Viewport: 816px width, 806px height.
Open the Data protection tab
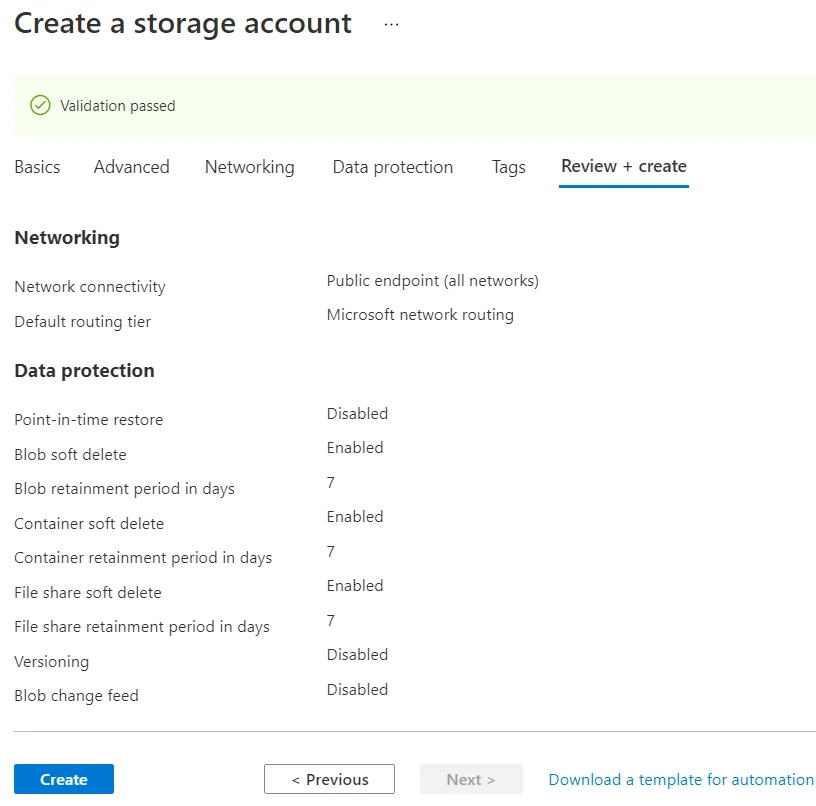pos(392,167)
